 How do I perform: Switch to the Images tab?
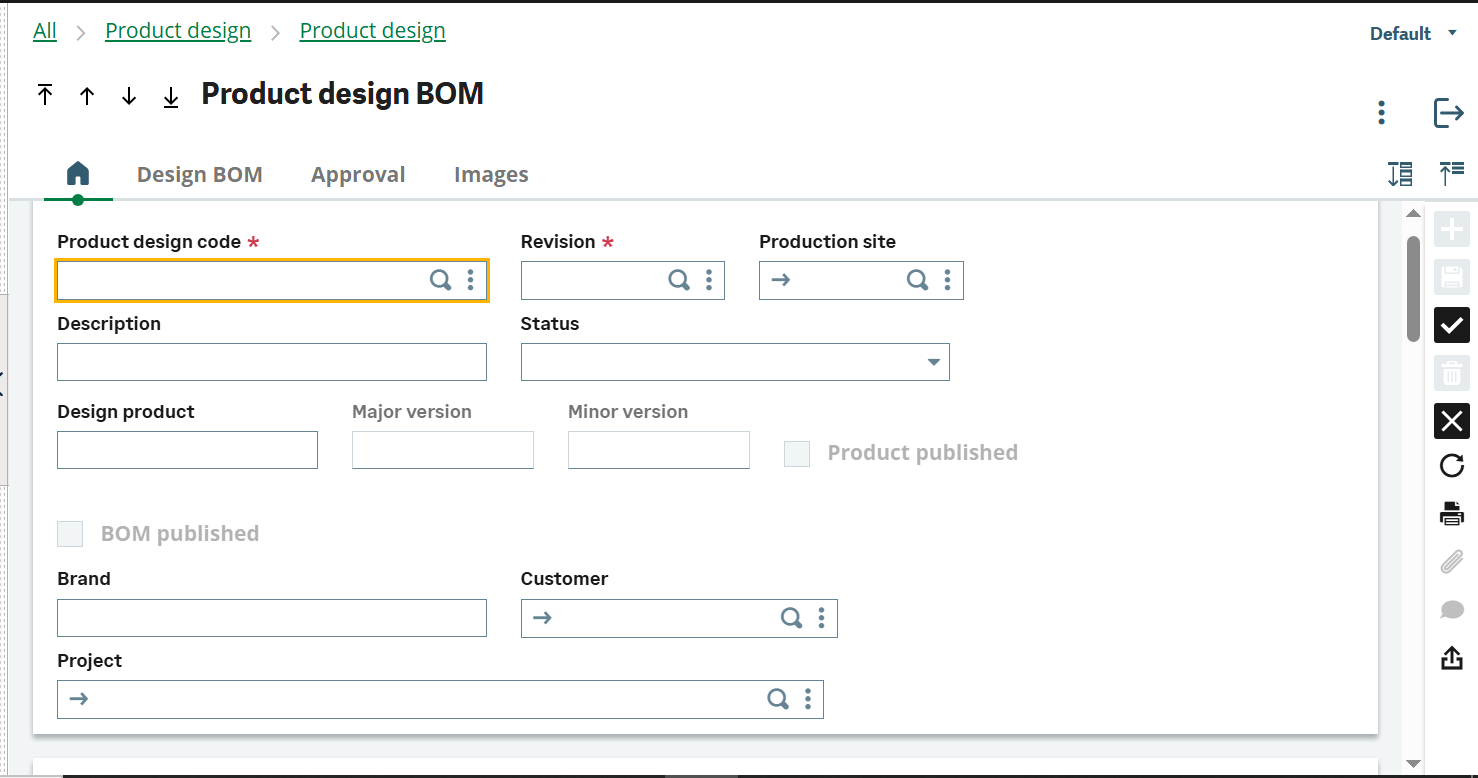tap(491, 175)
